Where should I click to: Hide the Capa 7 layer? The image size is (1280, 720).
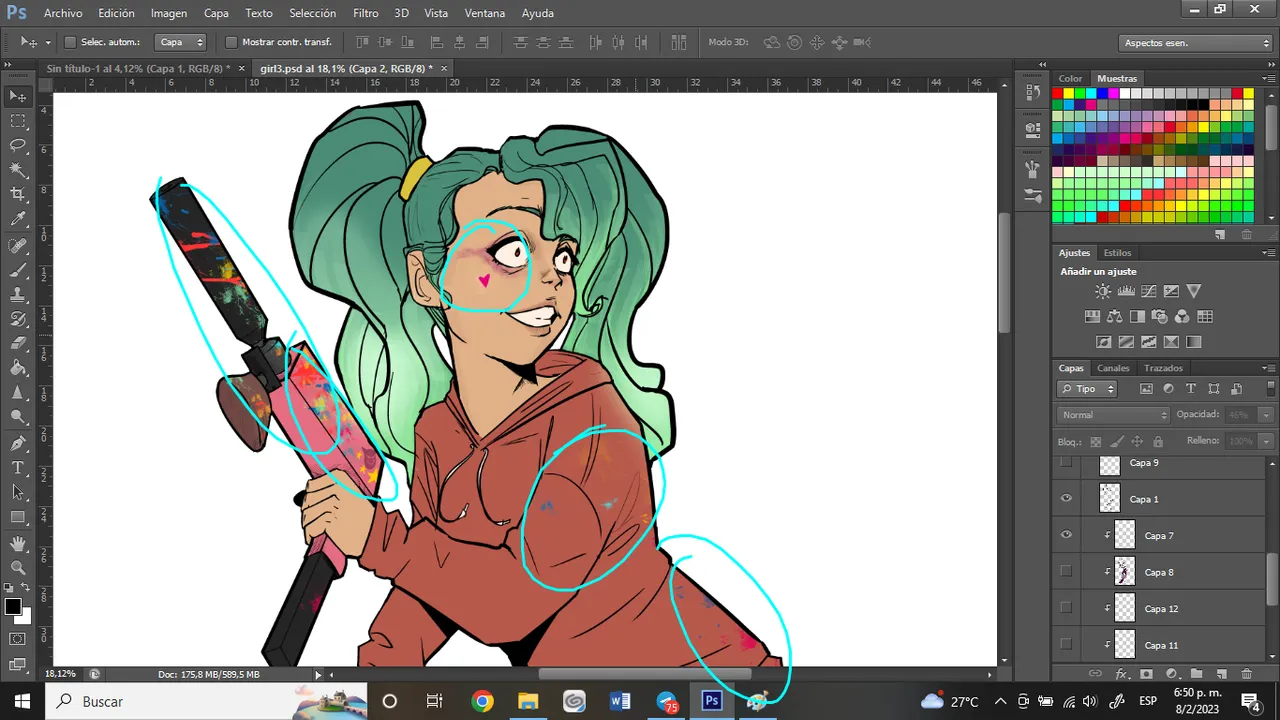click(x=1066, y=535)
